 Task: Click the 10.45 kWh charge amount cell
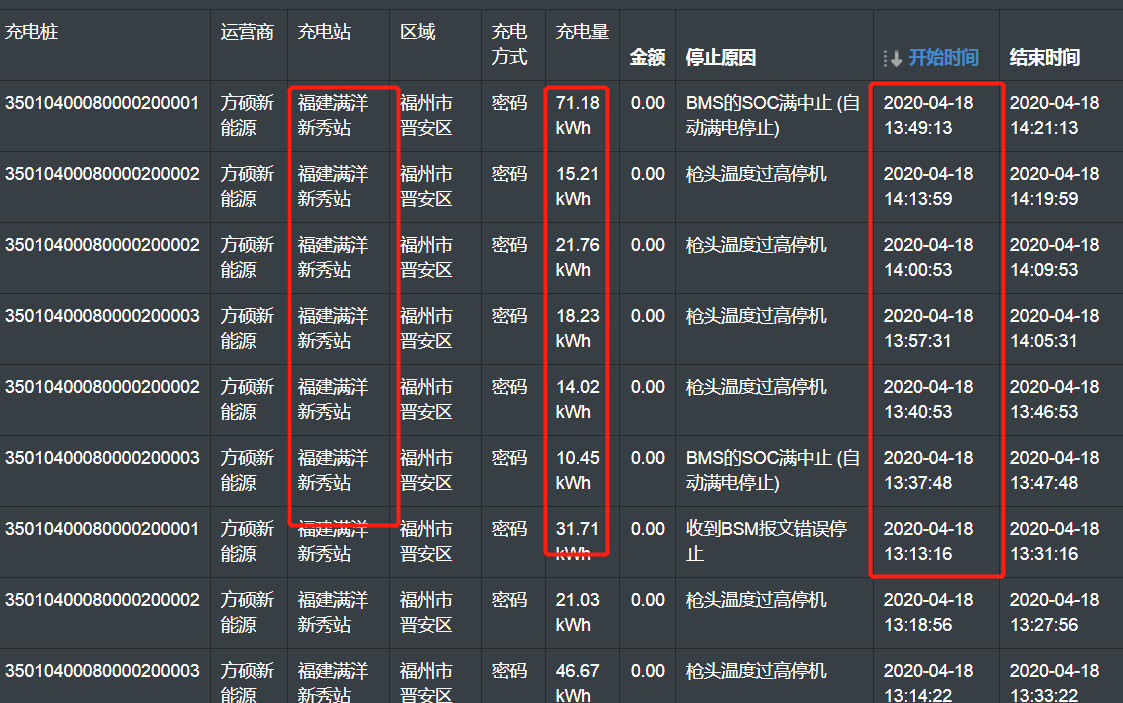[x=577, y=470]
